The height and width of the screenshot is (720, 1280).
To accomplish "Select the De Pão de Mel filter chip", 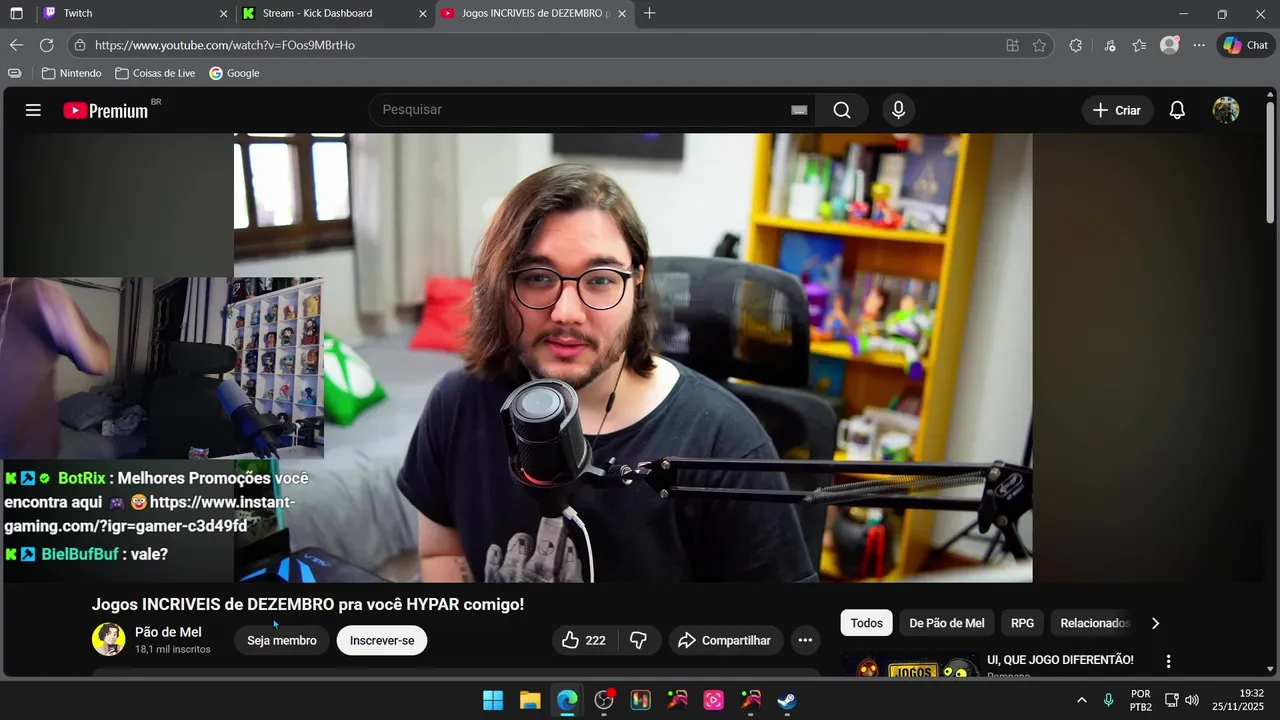I will coord(946,623).
